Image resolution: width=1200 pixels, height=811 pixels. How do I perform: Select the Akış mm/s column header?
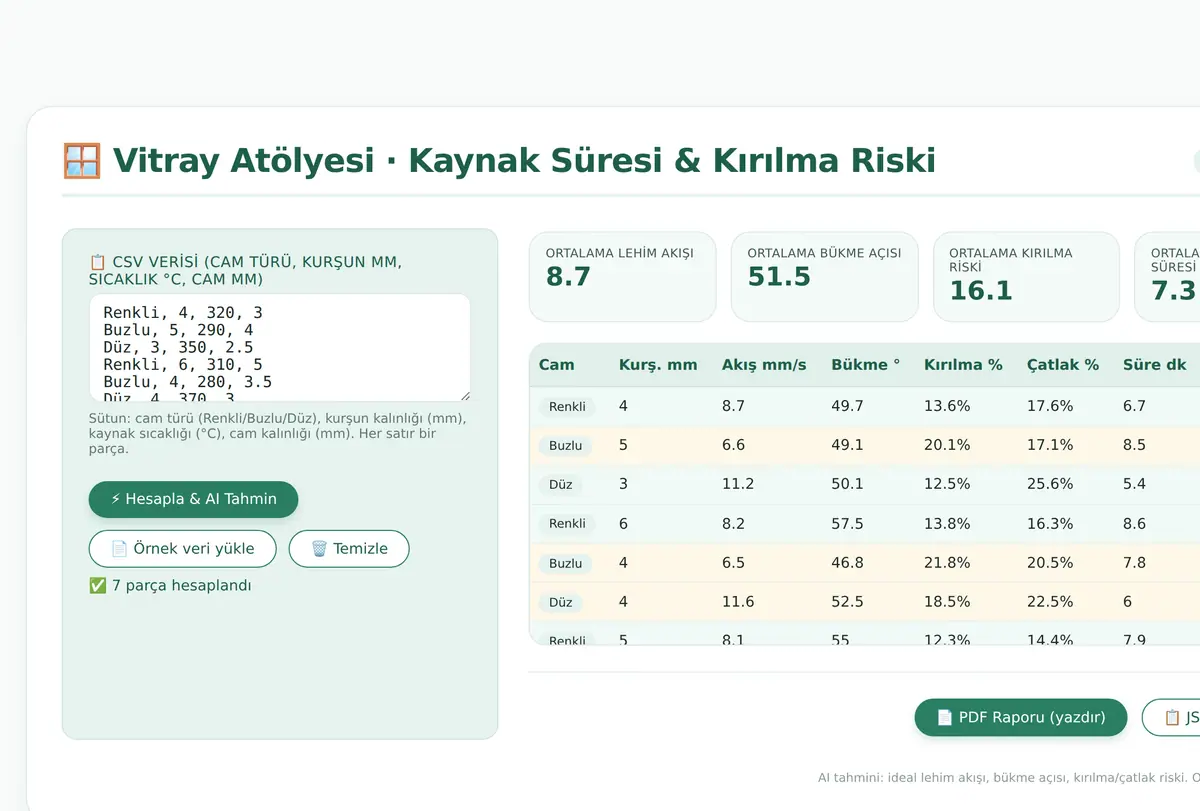[x=764, y=365]
